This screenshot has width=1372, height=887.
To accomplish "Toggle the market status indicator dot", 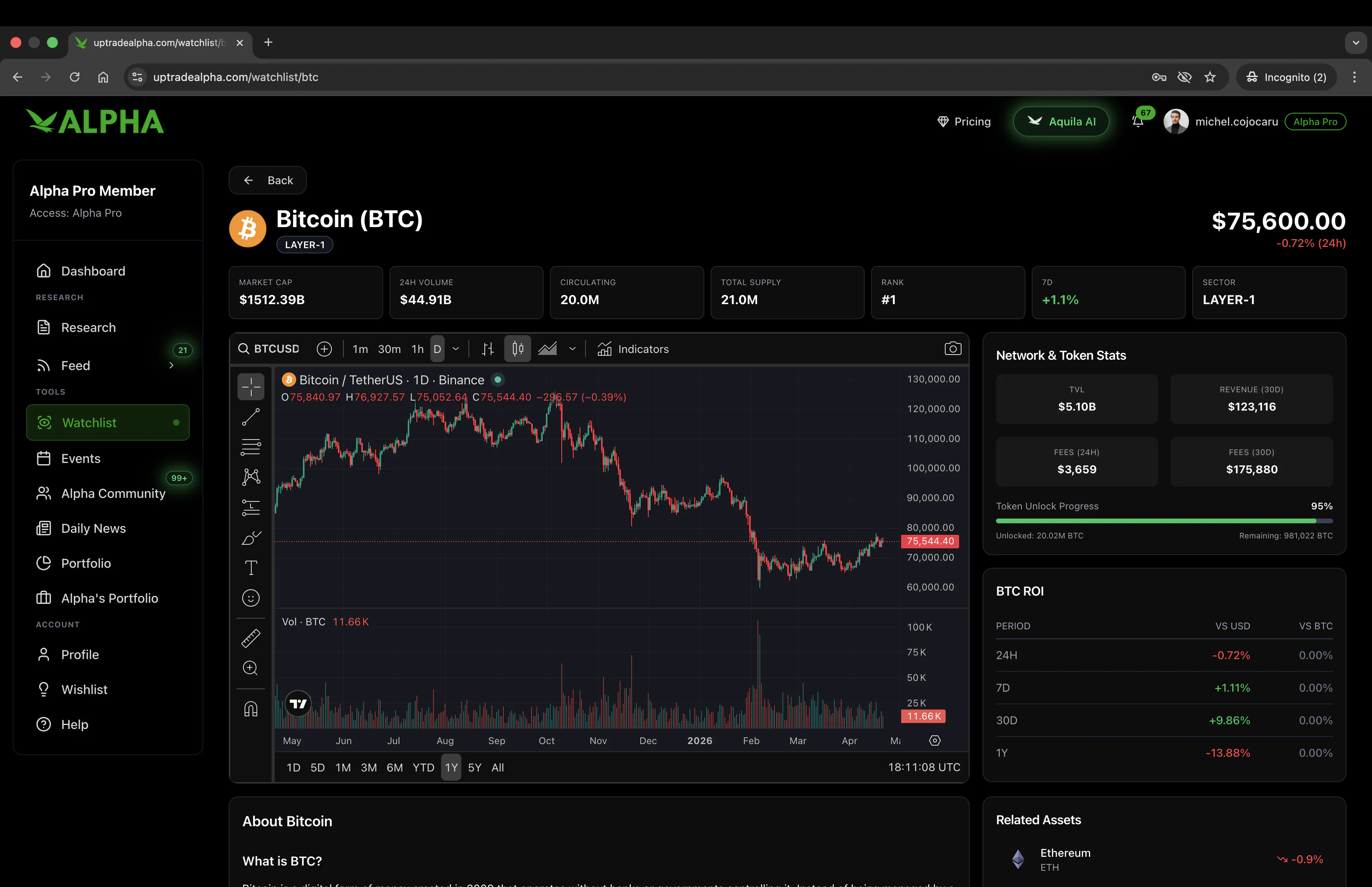I will [x=498, y=380].
